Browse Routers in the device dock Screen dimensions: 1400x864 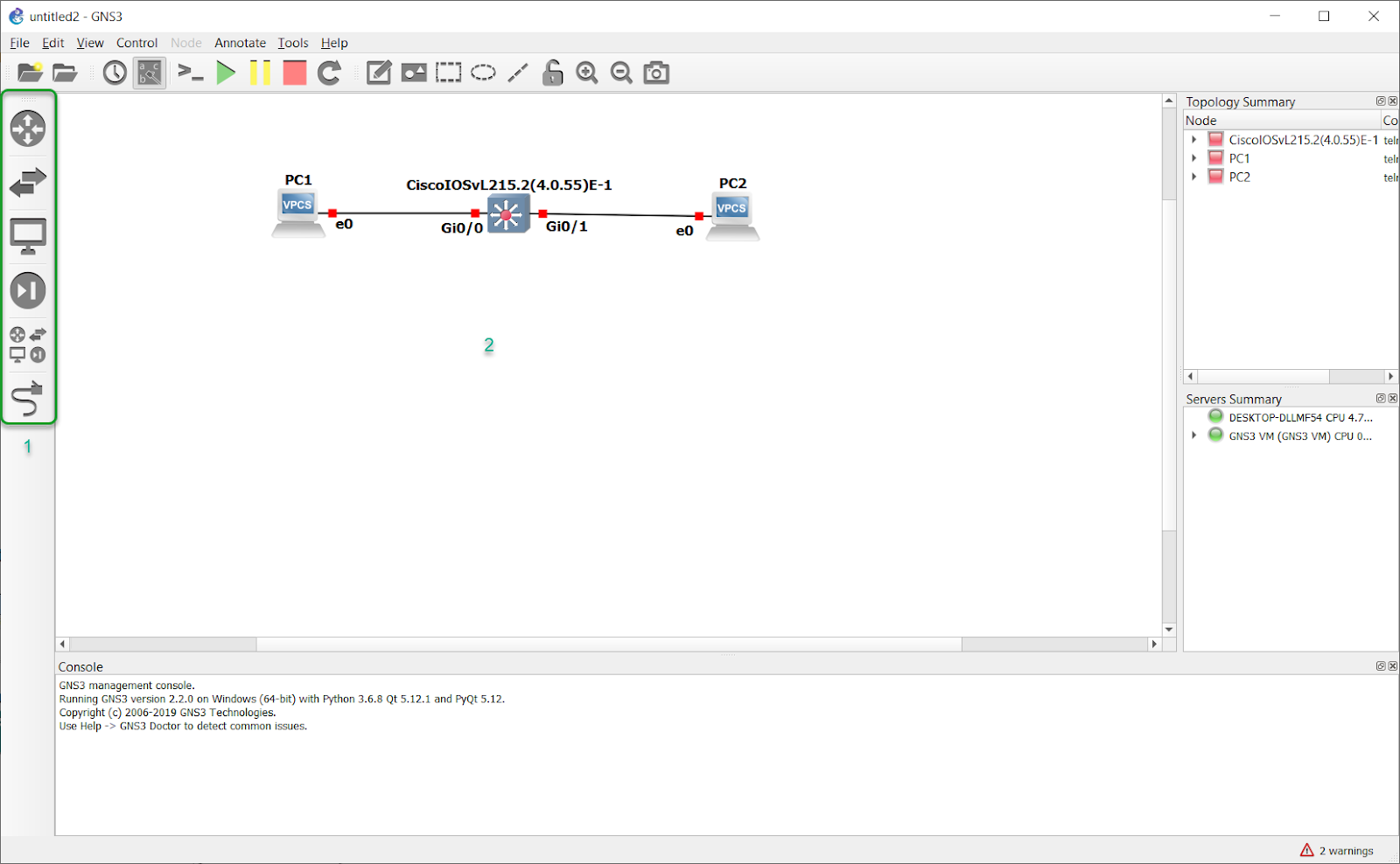pos(28,129)
